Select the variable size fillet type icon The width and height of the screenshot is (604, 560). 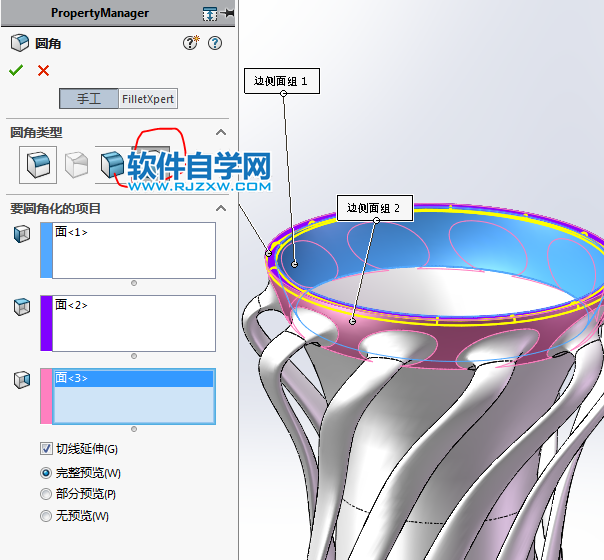click(76, 165)
